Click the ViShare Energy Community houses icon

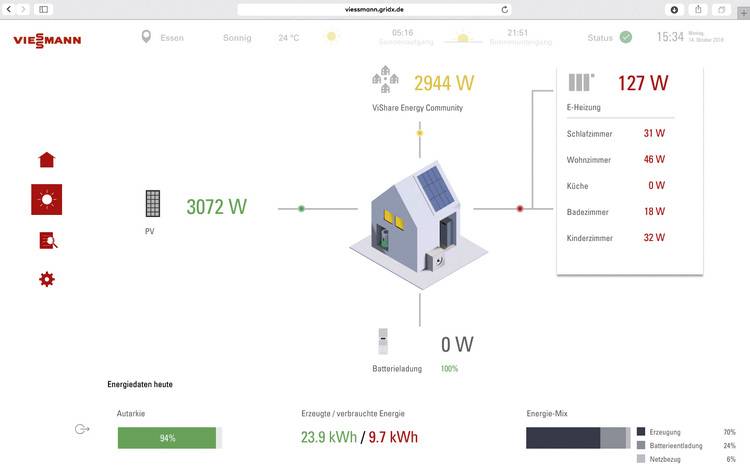[386, 78]
